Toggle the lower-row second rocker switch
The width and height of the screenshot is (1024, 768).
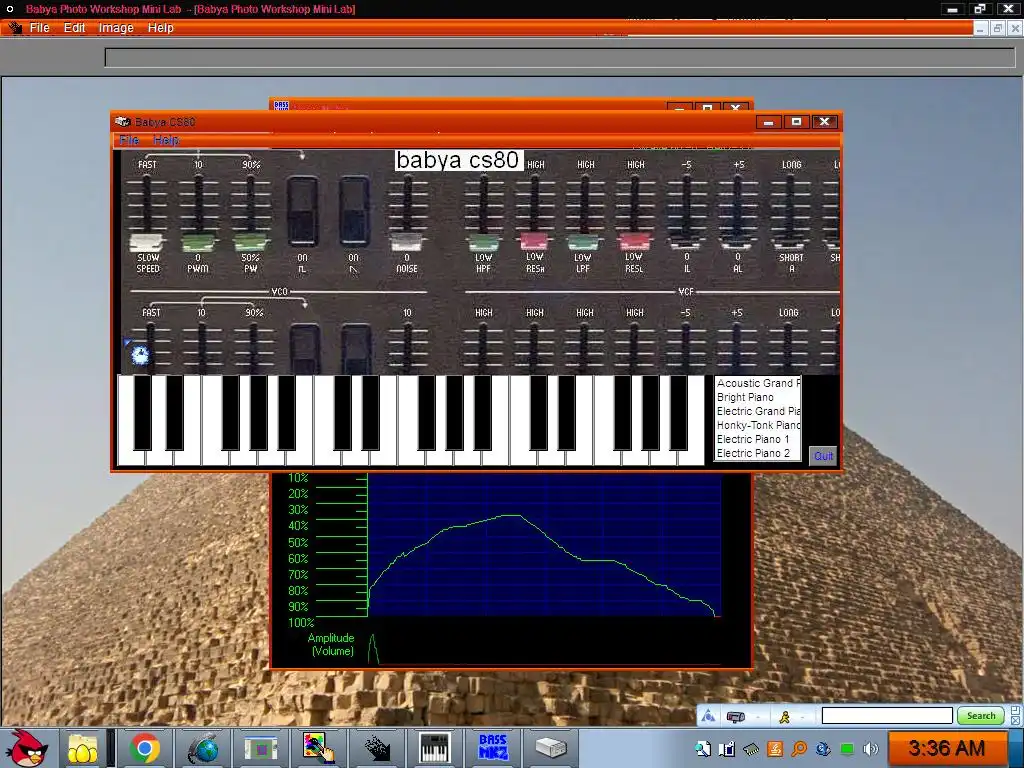[x=357, y=349]
